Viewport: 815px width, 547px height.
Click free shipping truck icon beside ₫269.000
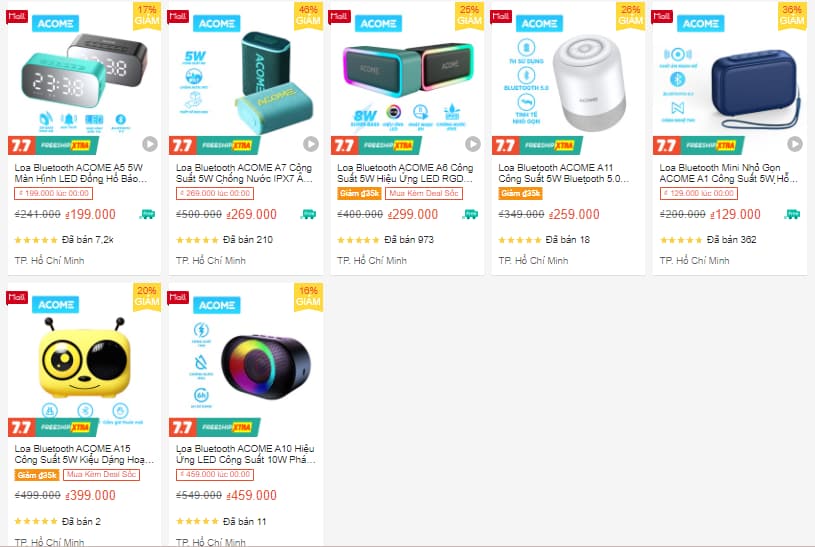(309, 214)
